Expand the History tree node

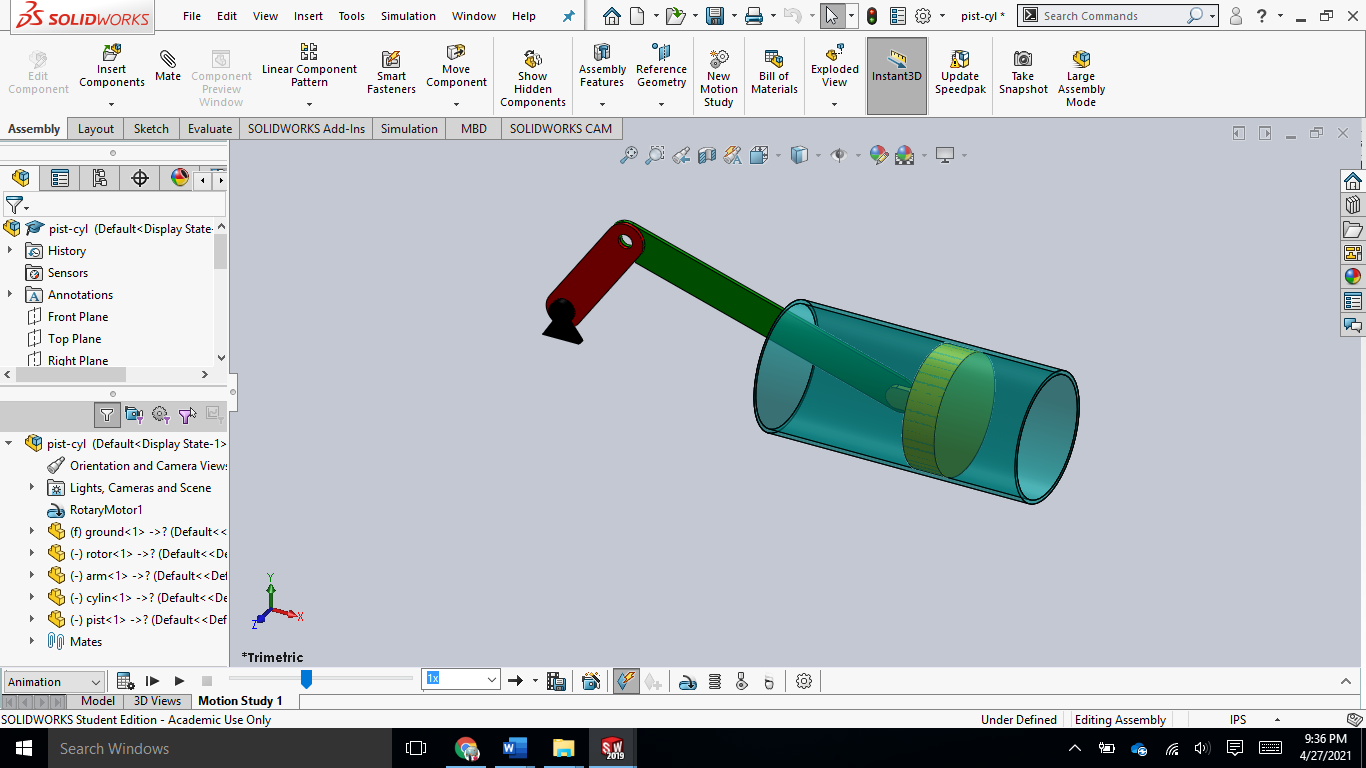click(10, 251)
